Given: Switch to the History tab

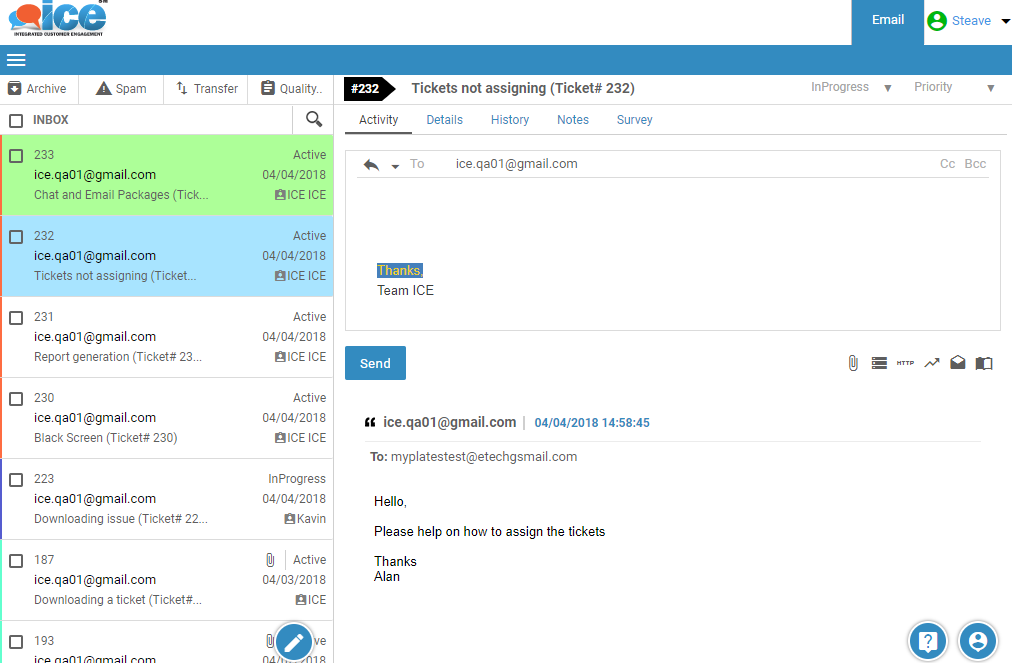Looking at the screenshot, I should (x=510, y=120).
